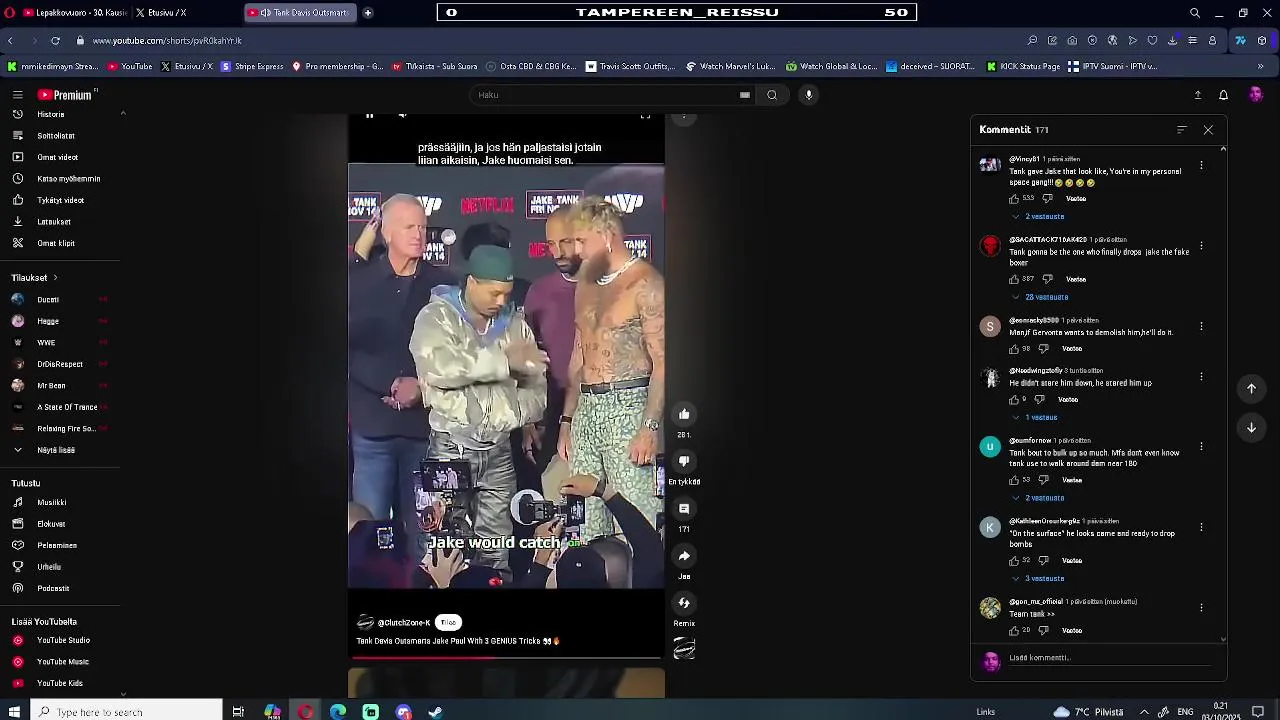Share the Short using the Jaa arrow
The image size is (1280, 720).
point(684,556)
